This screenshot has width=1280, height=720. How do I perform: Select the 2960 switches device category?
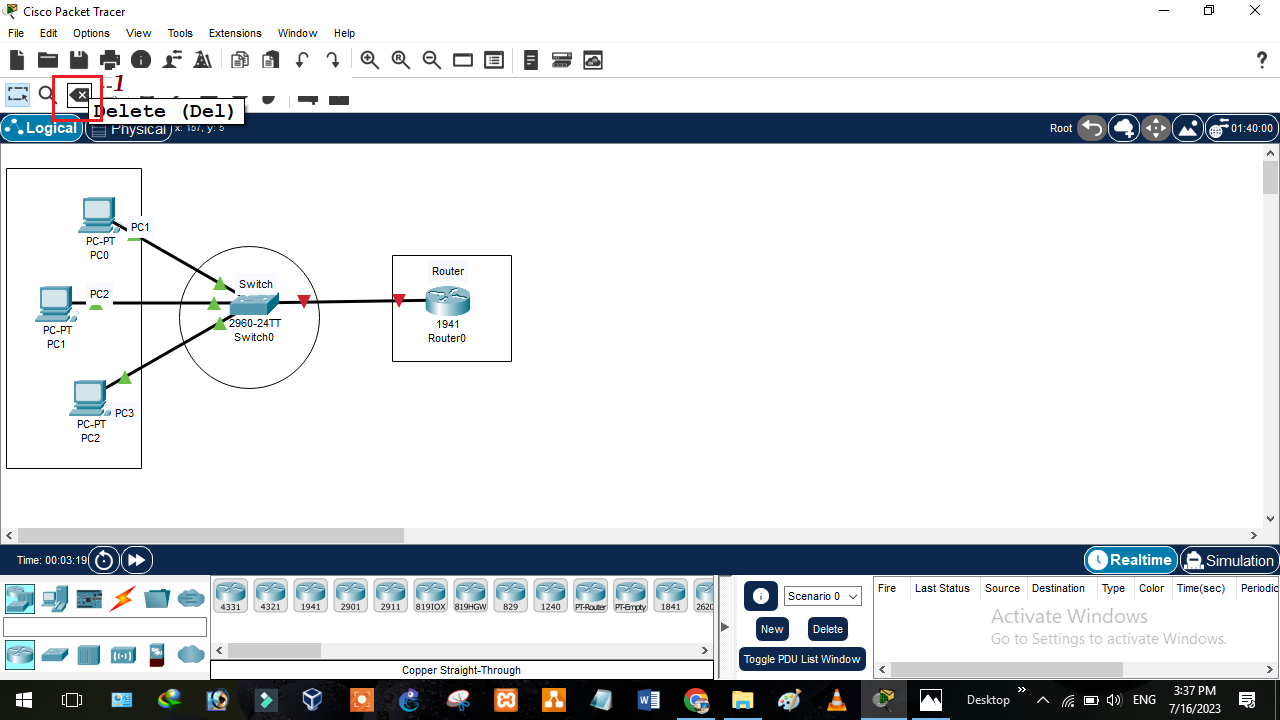point(55,654)
